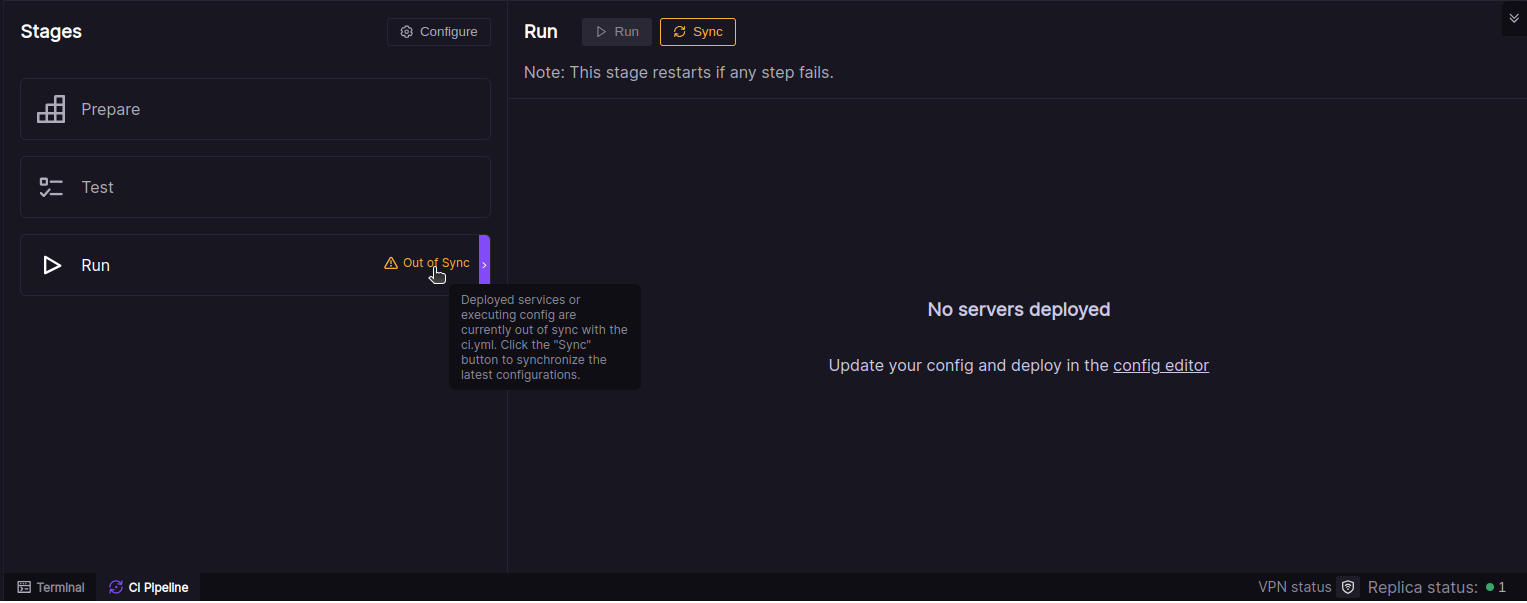This screenshot has width=1527, height=603.
Task: Click the Replica status label text
Action: point(1422,587)
